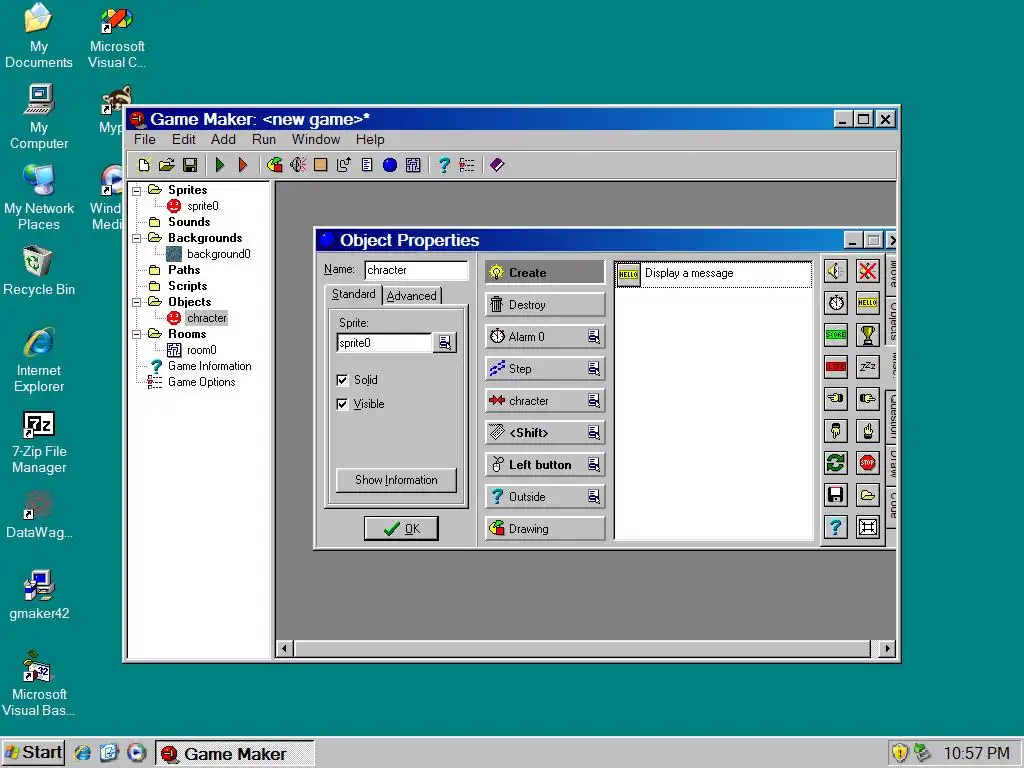This screenshot has height=768, width=1024.
Task: Select the red LIFE action icon
Action: 836,367
